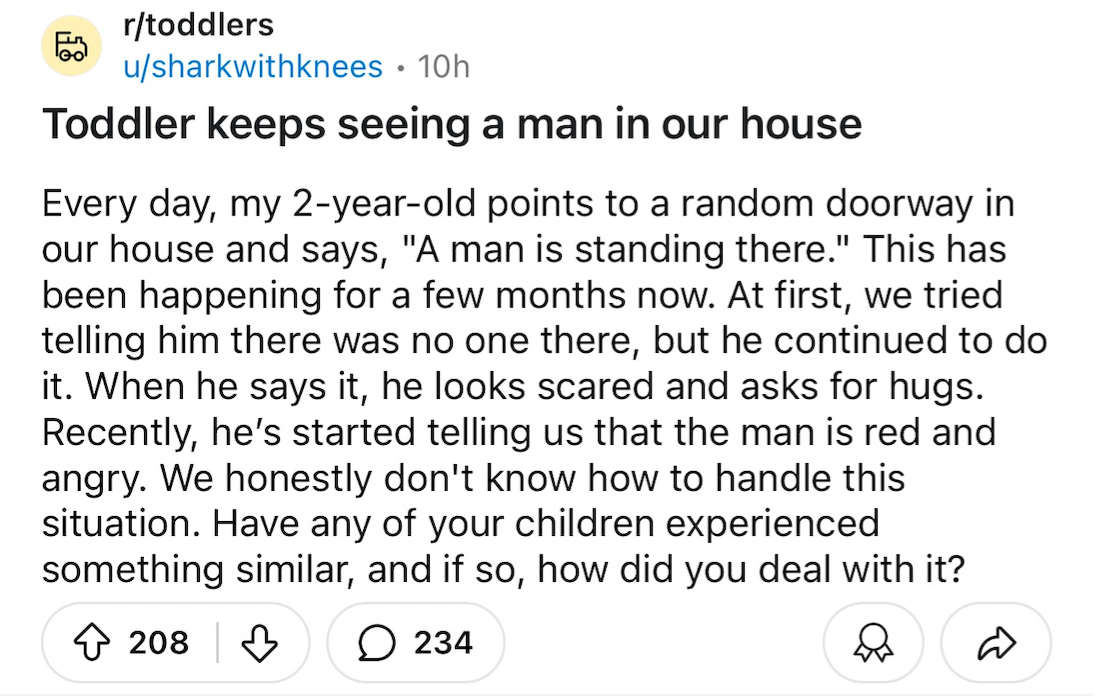Open the 234 comments count
Screen dimensions: 1098x696
click(443, 643)
